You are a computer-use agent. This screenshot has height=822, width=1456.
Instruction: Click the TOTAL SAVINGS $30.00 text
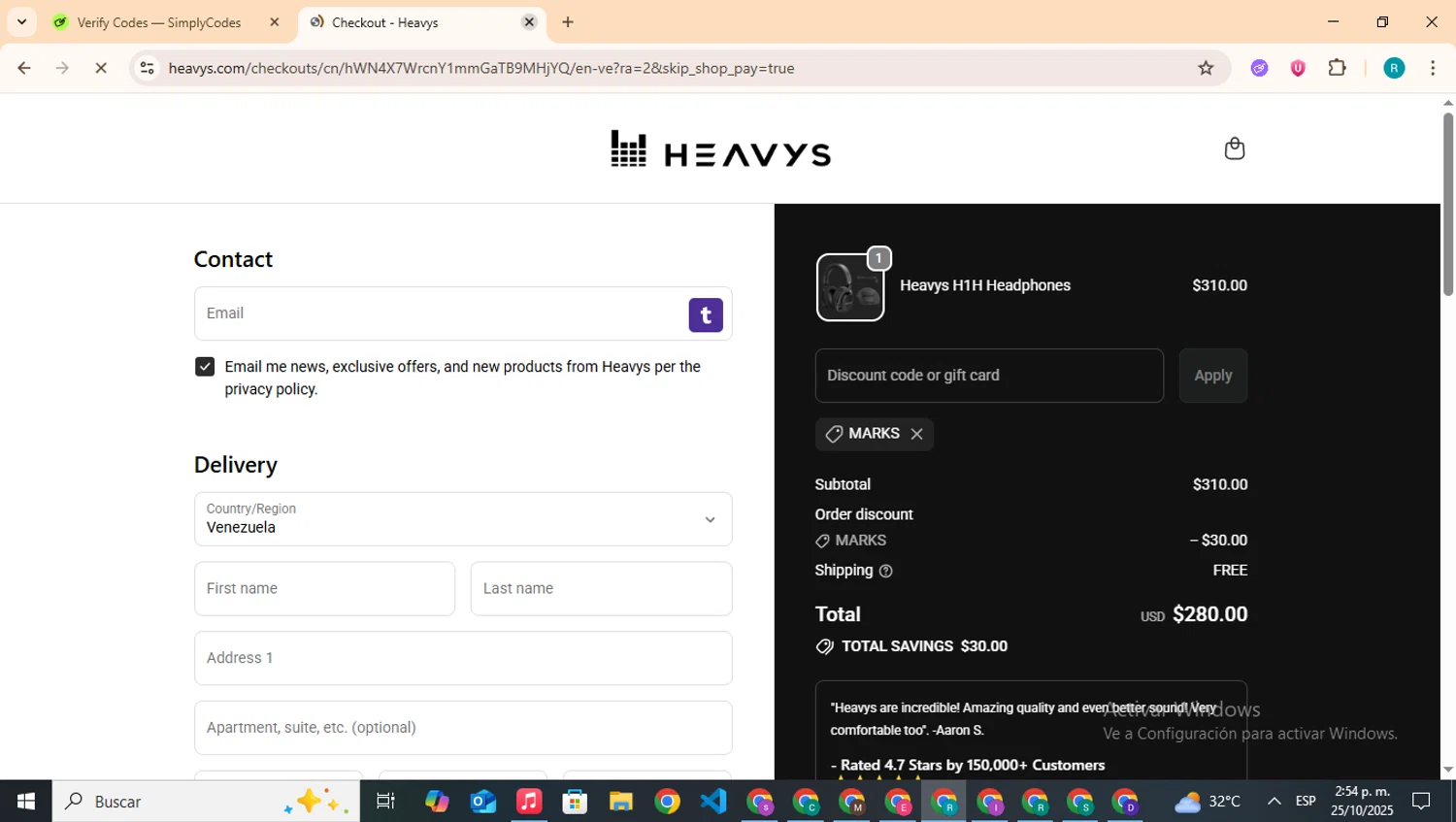[x=924, y=646]
